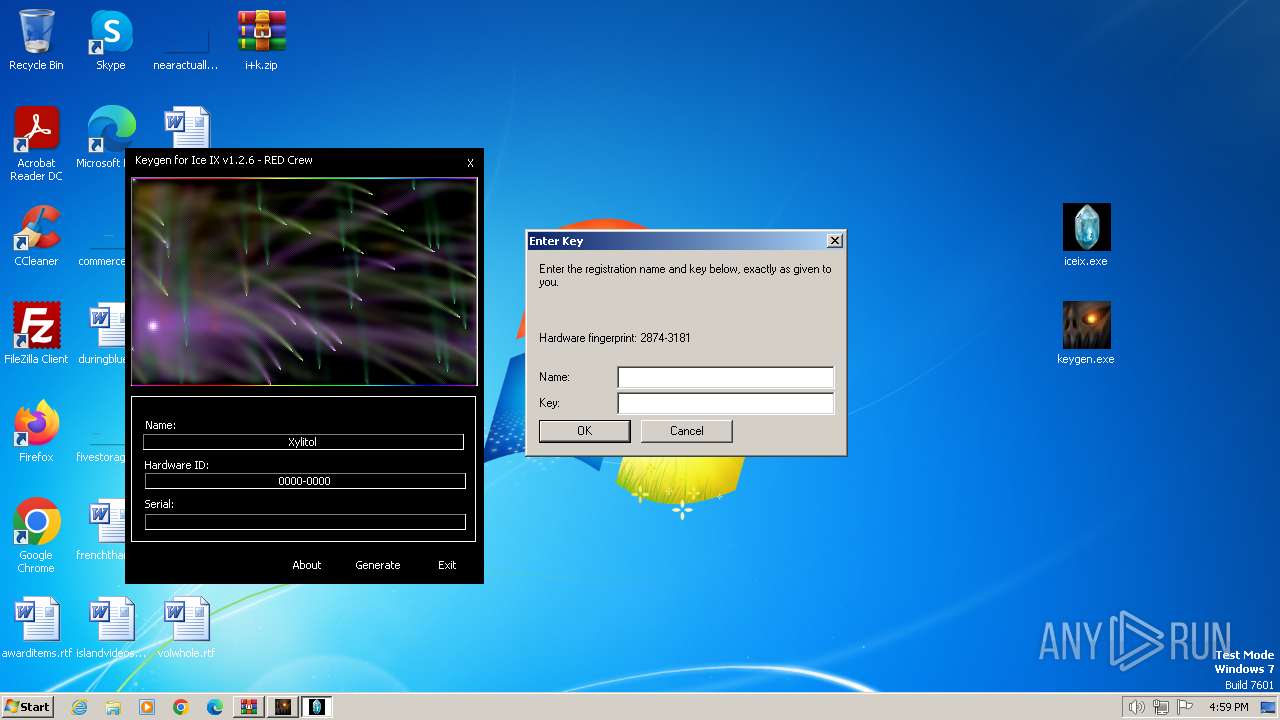Switch to keygen taskbar window
The width and height of the screenshot is (1280, 720).
pyautogui.click(x=283, y=707)
